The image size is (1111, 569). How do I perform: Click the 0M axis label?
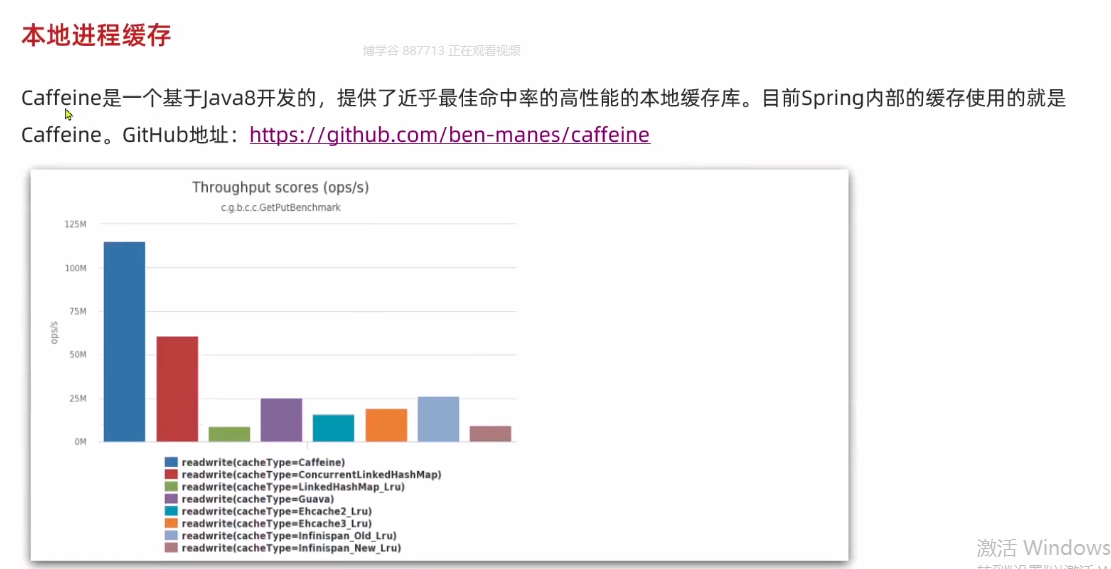click(79, 441)
